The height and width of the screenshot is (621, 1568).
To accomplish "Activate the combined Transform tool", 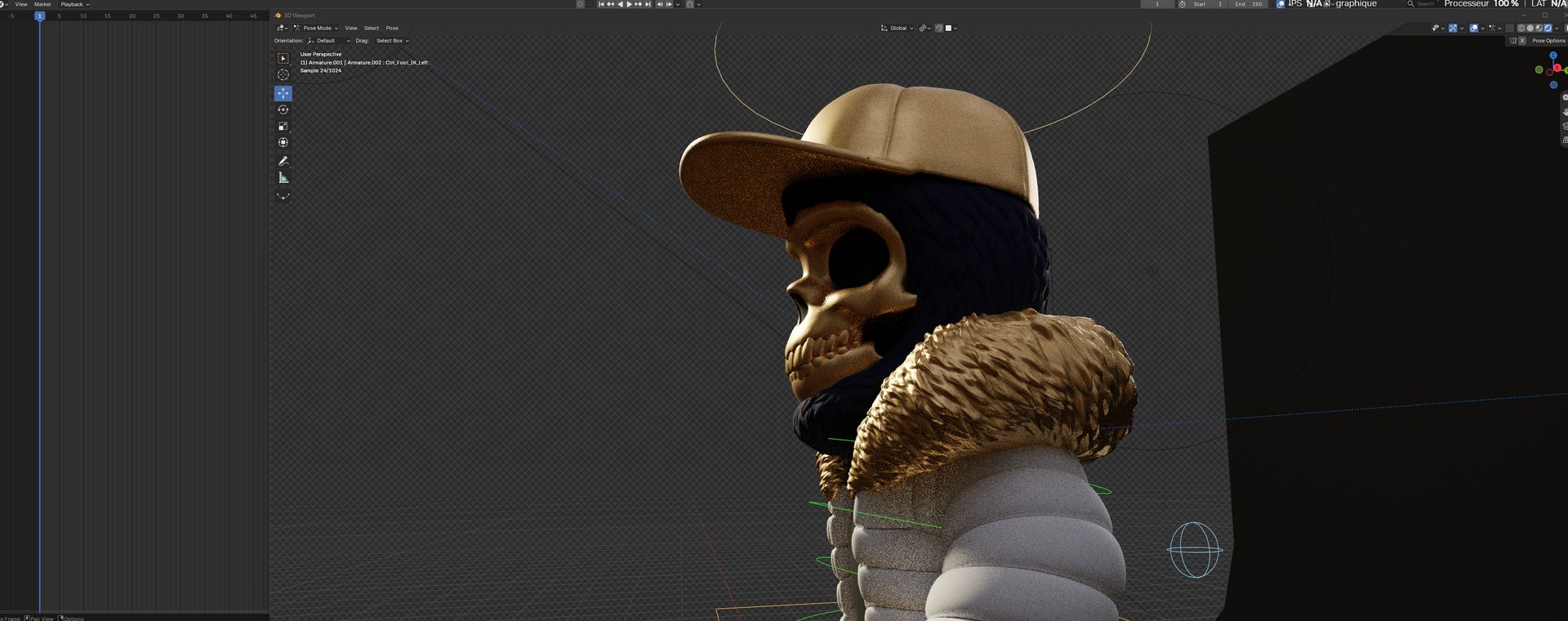I will (x=283, y=142).
